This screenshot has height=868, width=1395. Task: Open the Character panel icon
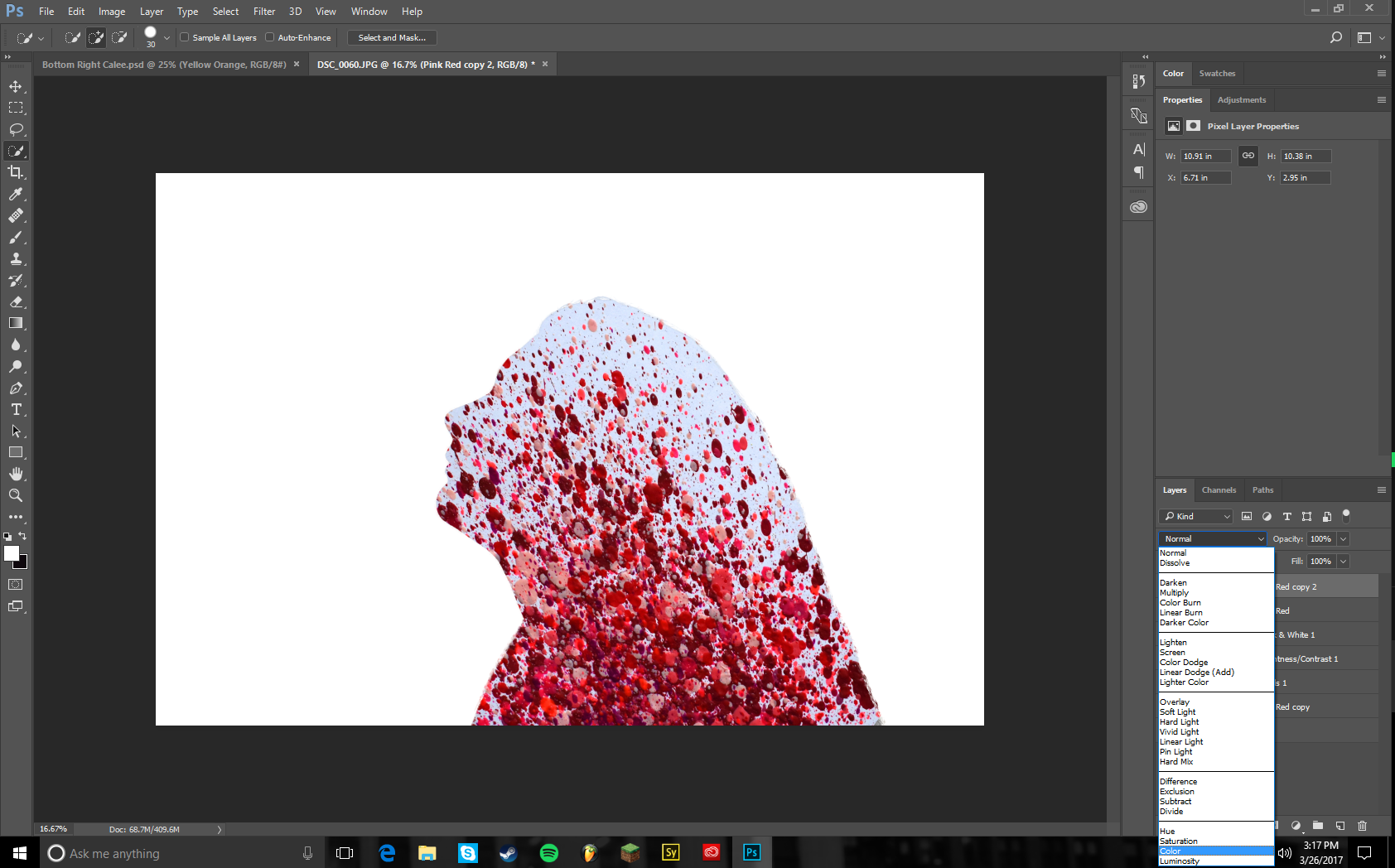1139,149
